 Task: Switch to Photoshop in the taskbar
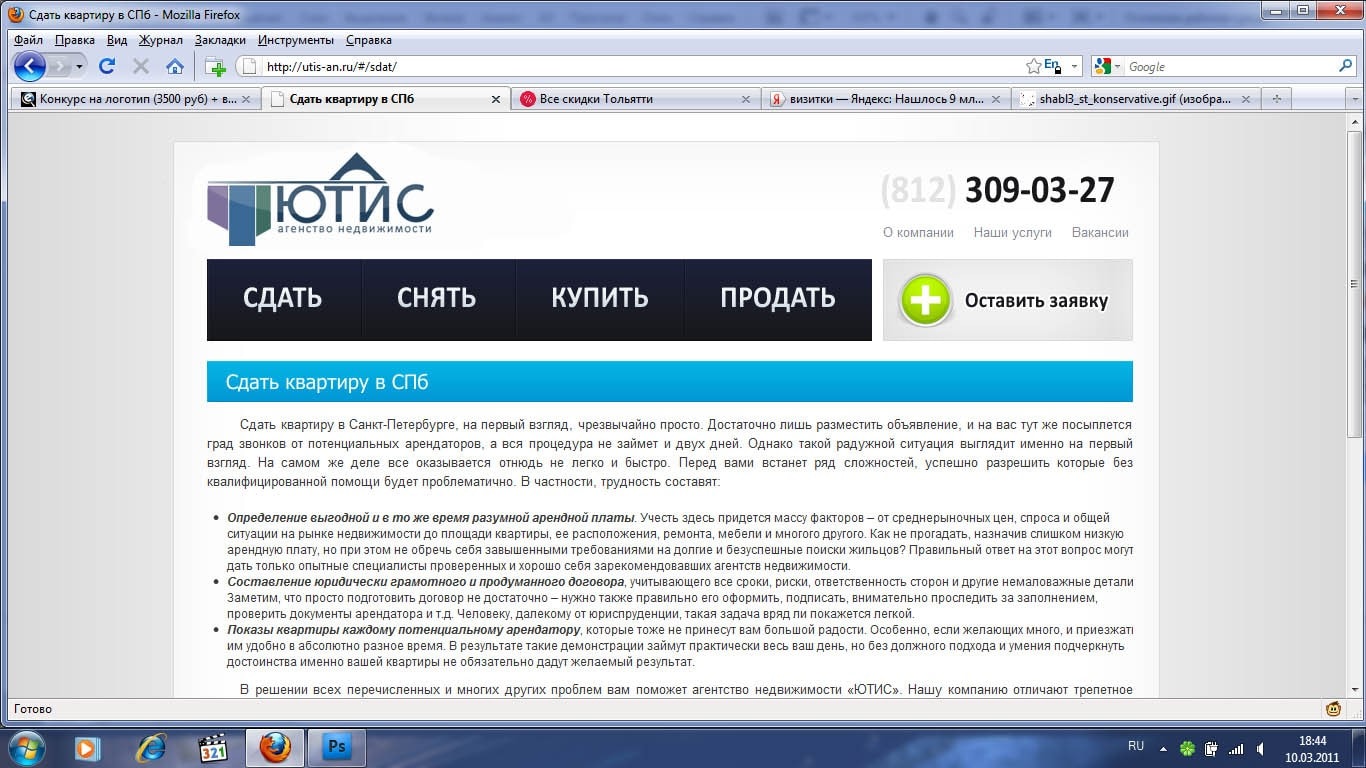click(x=337, y=748)
